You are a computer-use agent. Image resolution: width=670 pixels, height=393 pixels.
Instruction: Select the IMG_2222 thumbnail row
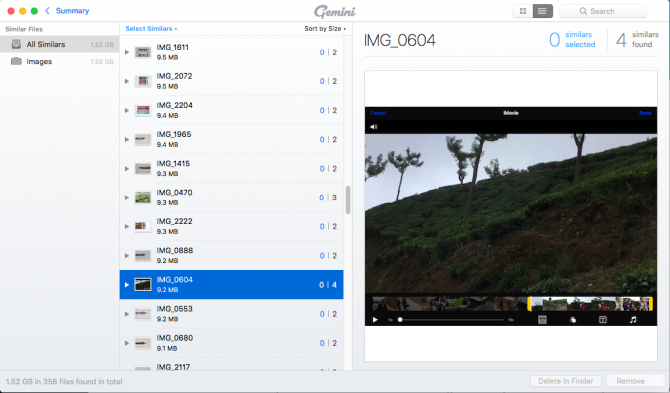(231, 226)
